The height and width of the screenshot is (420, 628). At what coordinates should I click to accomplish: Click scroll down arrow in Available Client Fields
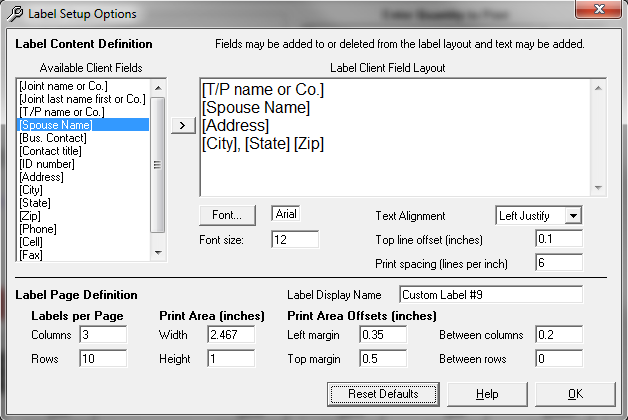158,253
